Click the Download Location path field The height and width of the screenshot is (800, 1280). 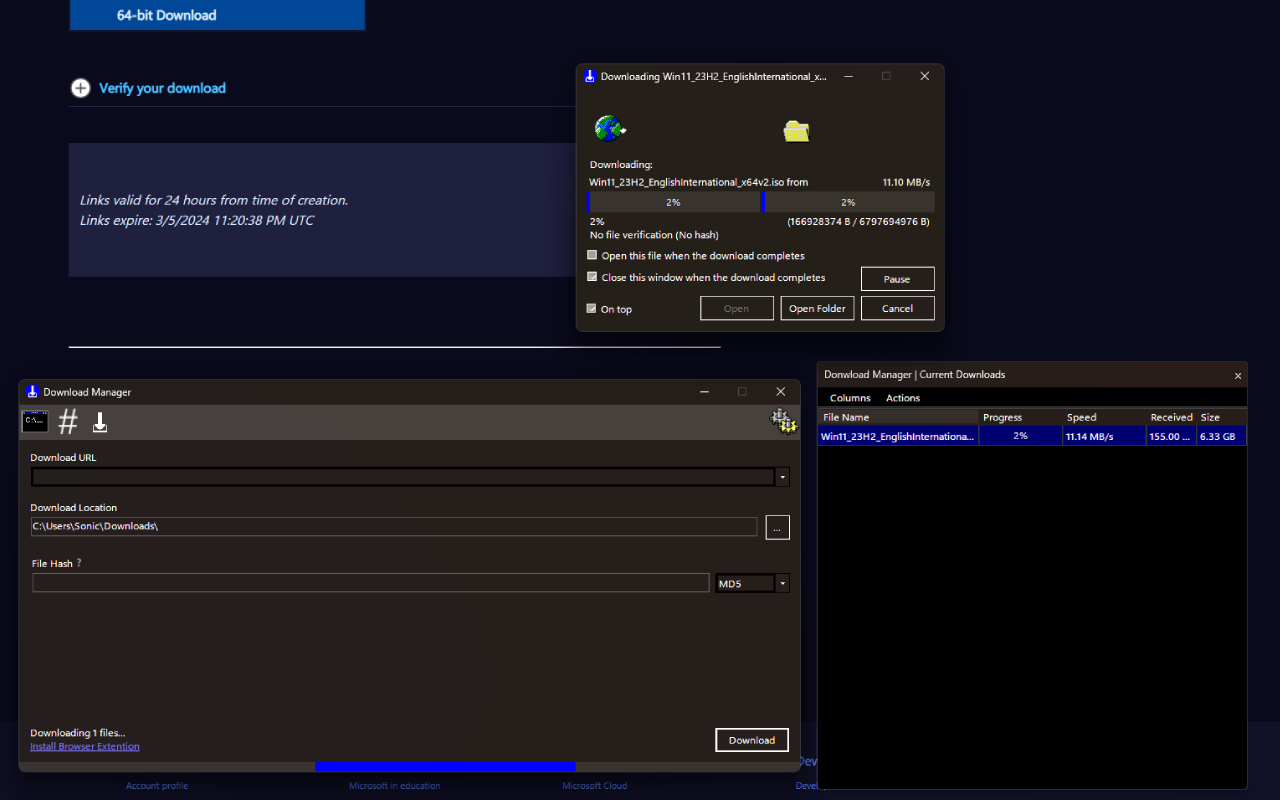coord(394,526)
